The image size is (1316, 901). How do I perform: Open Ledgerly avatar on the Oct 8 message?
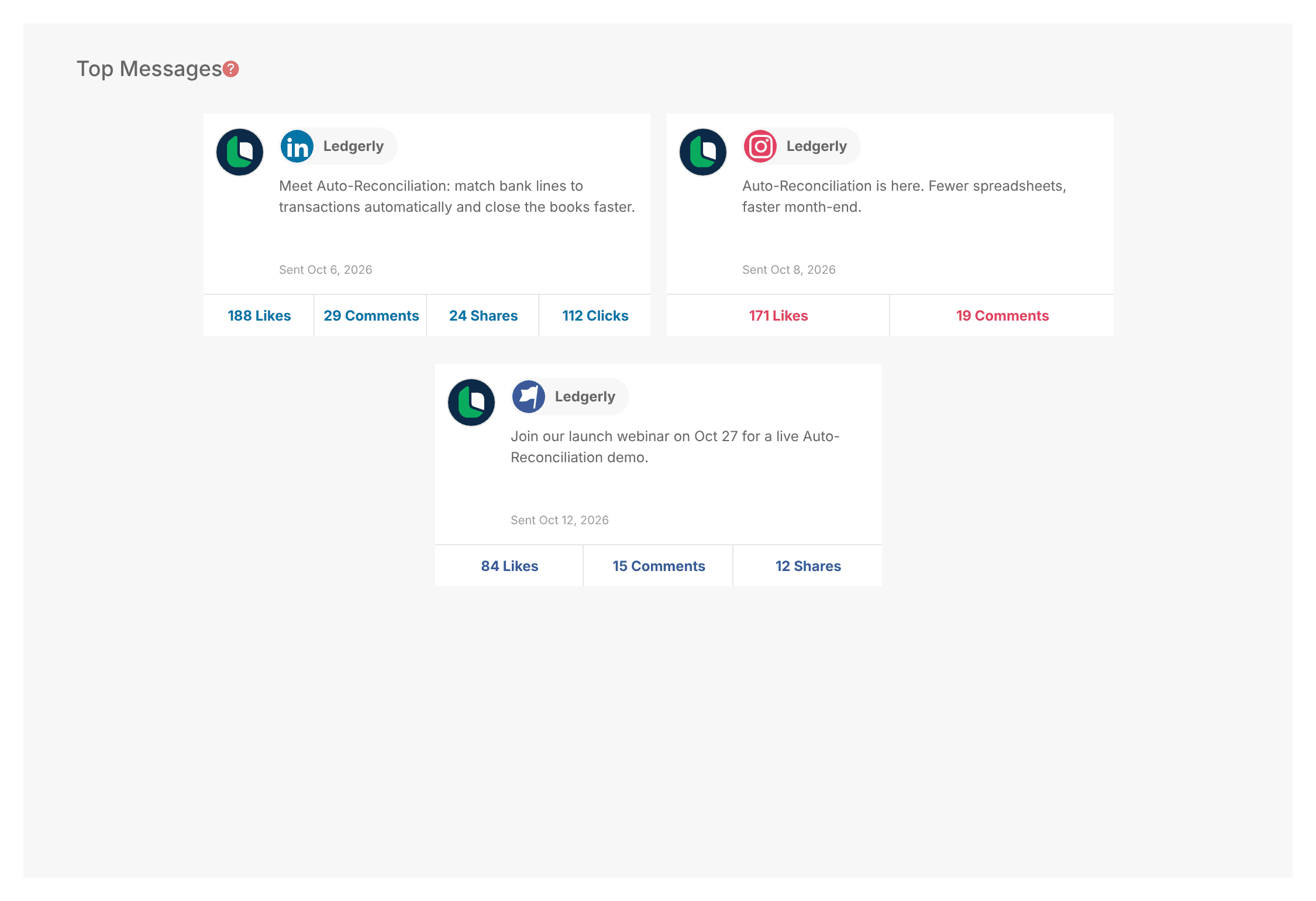[703, 152]
